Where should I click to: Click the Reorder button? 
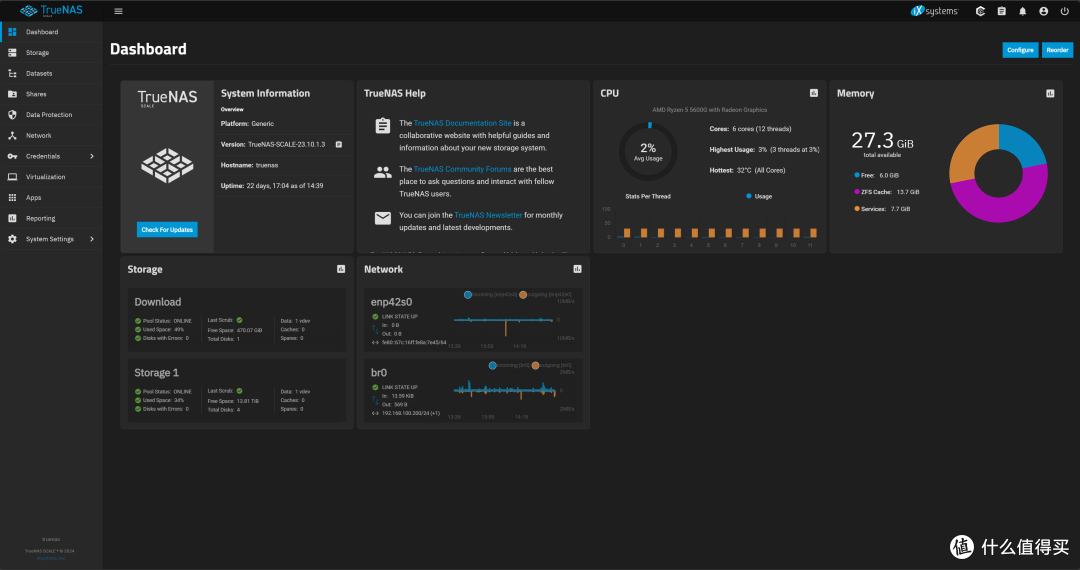1057,50
